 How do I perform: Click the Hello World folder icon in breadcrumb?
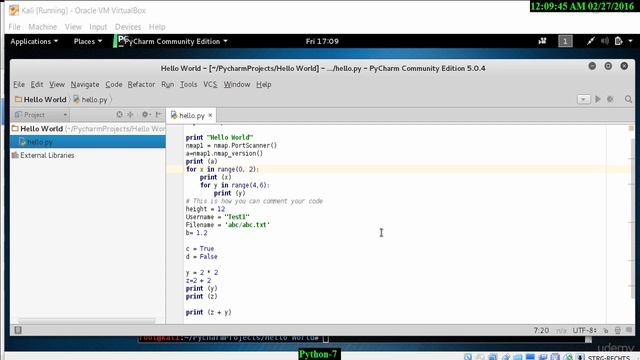click(18, 99)
